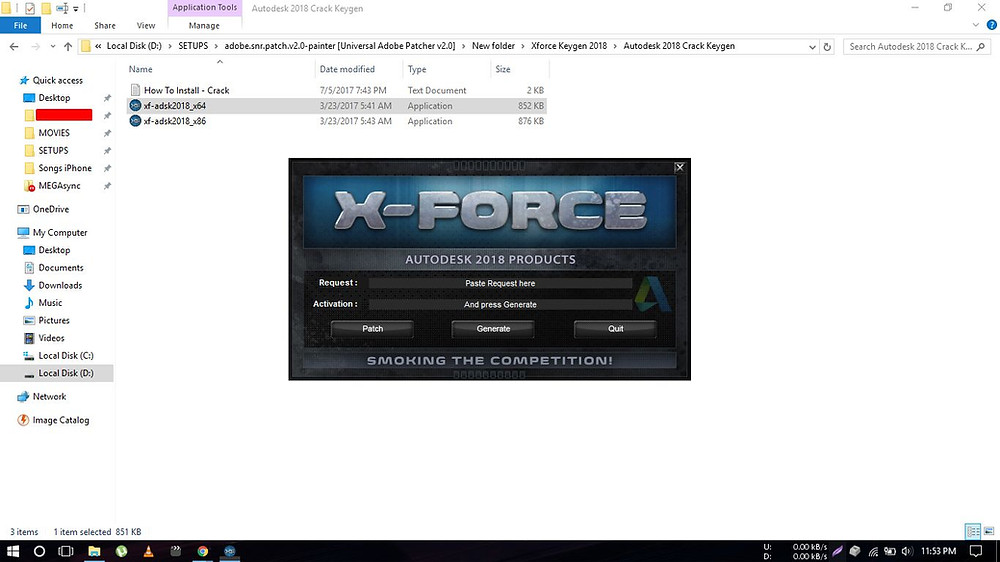Click the new folder quick access icon
This screenshot has width=1000, height=562.
click(46, 8)
